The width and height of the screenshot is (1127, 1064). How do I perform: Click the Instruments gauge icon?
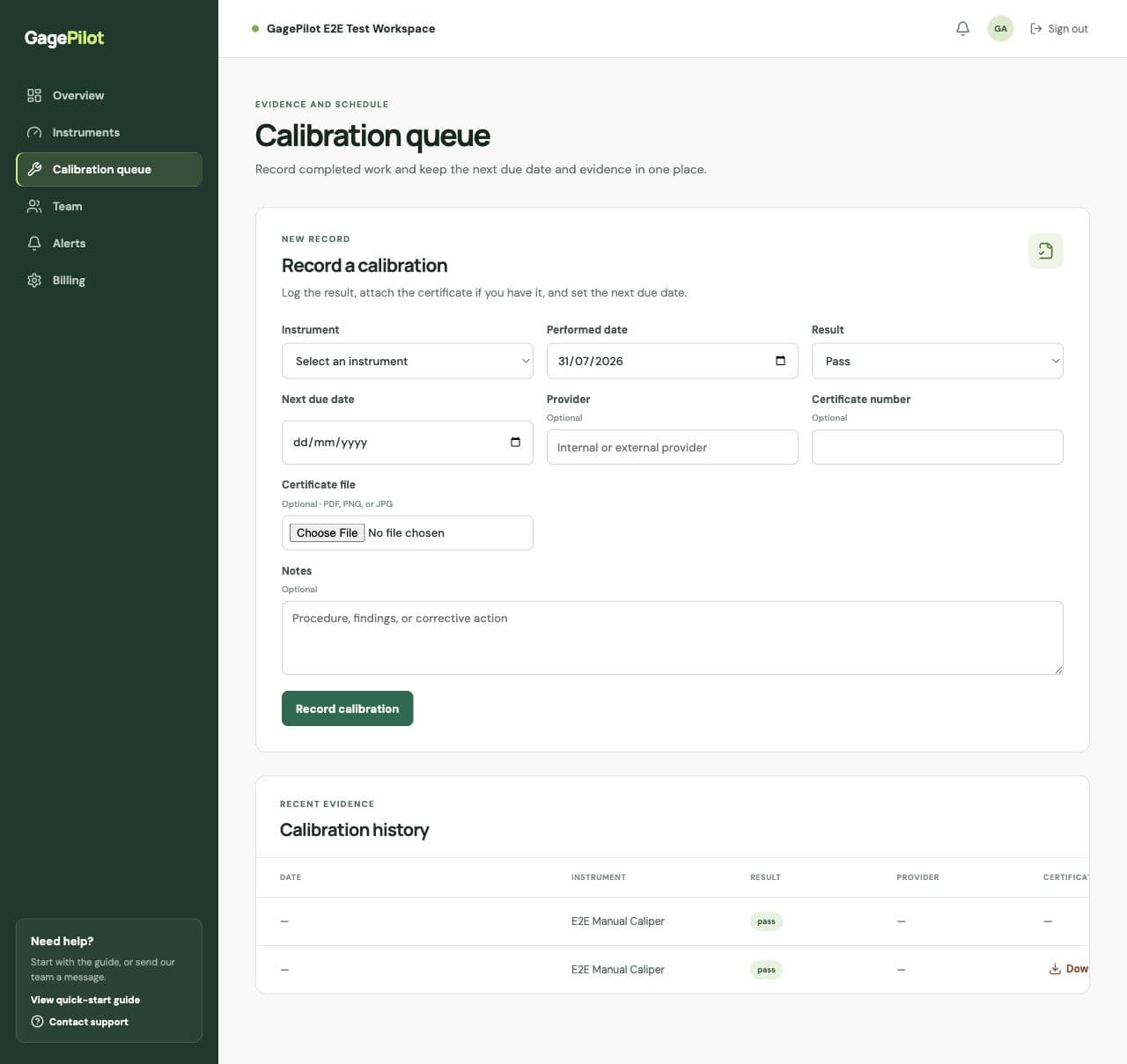[x=34, y=132]
